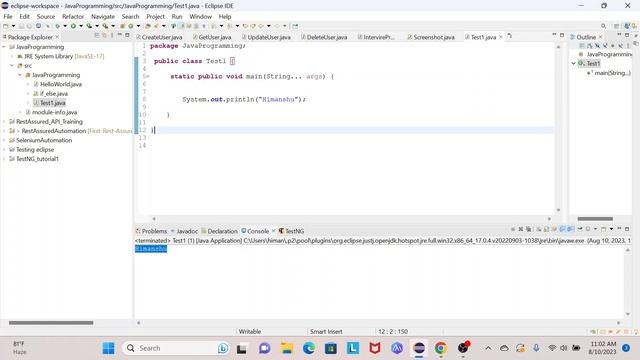Toggle Hide Non-Public Members in Outline toolbar
This screenshot has width=640, height=360.
pyautogui.click(x=613, y=45)
